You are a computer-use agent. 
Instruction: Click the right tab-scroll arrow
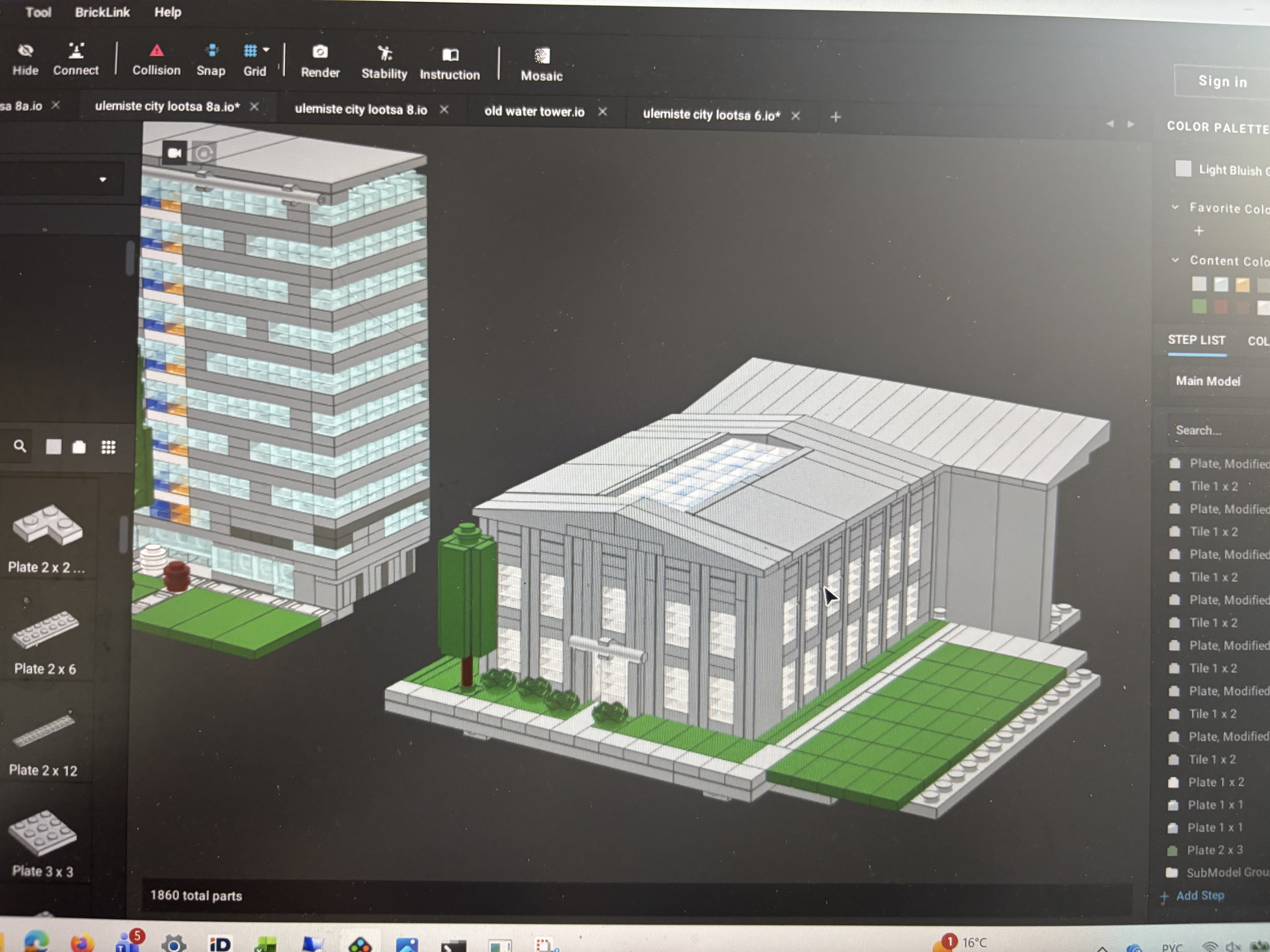[x=1131, y=124]
